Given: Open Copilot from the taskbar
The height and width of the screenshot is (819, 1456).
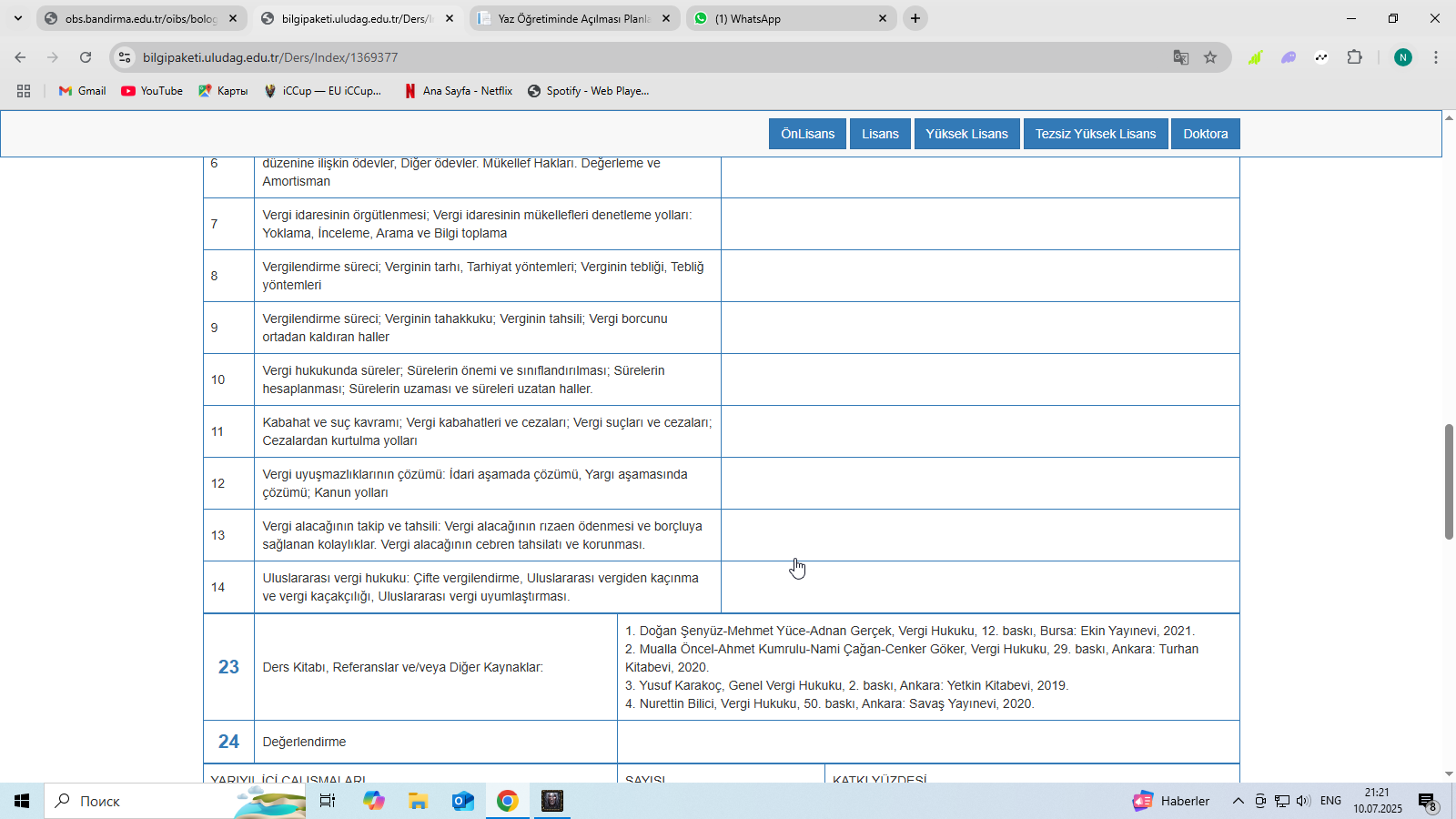Looking at the screenshot, I should tap(374, 801).
